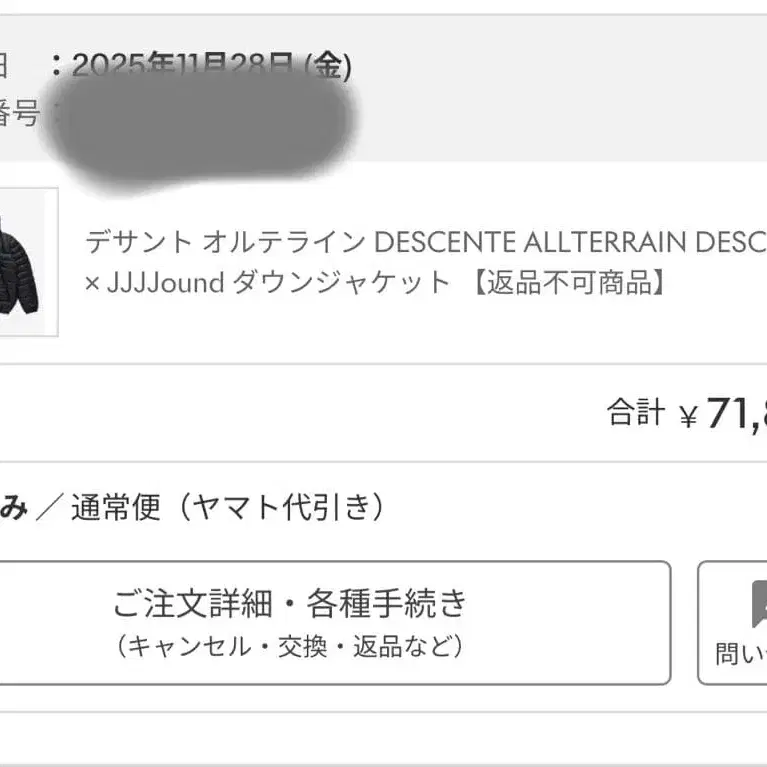This screenshot has width=767, height=767.
Task: Click the ヤマト代引き cash-on-delivery text
Action: pos(276,508)
